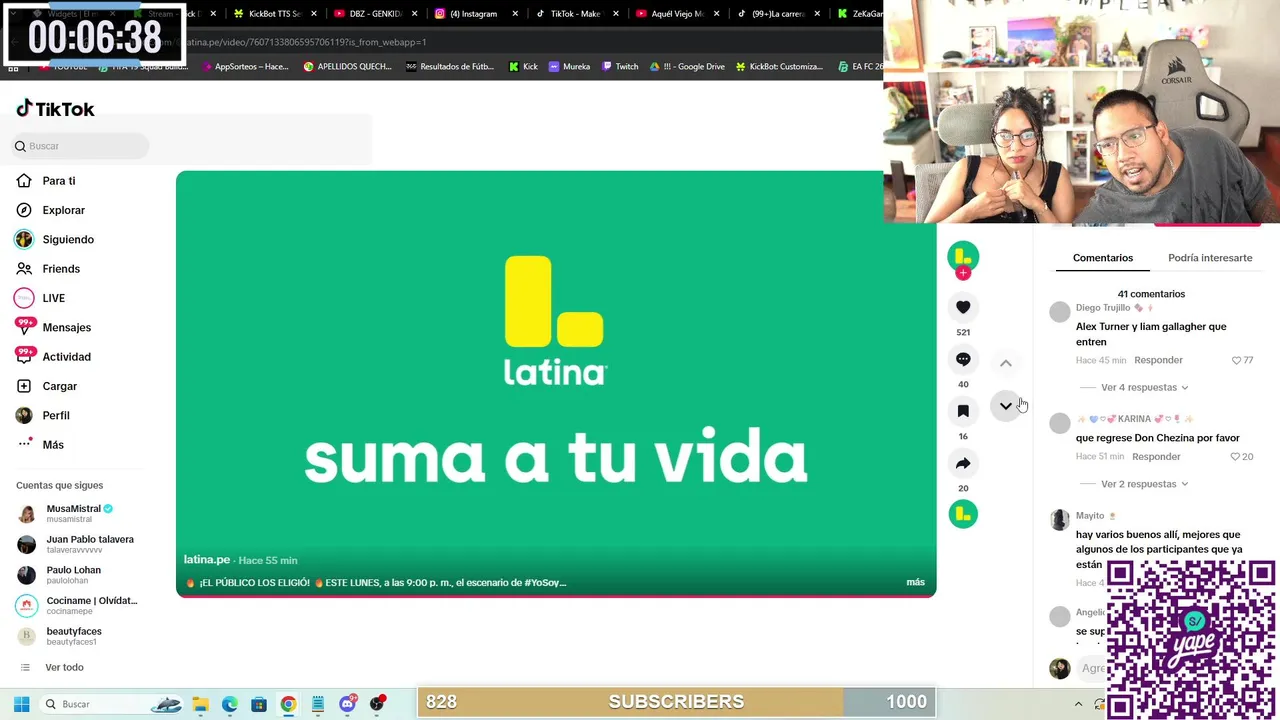Open latina.pe author link on video
The image size is (1280, 720).
coord(207,560)
